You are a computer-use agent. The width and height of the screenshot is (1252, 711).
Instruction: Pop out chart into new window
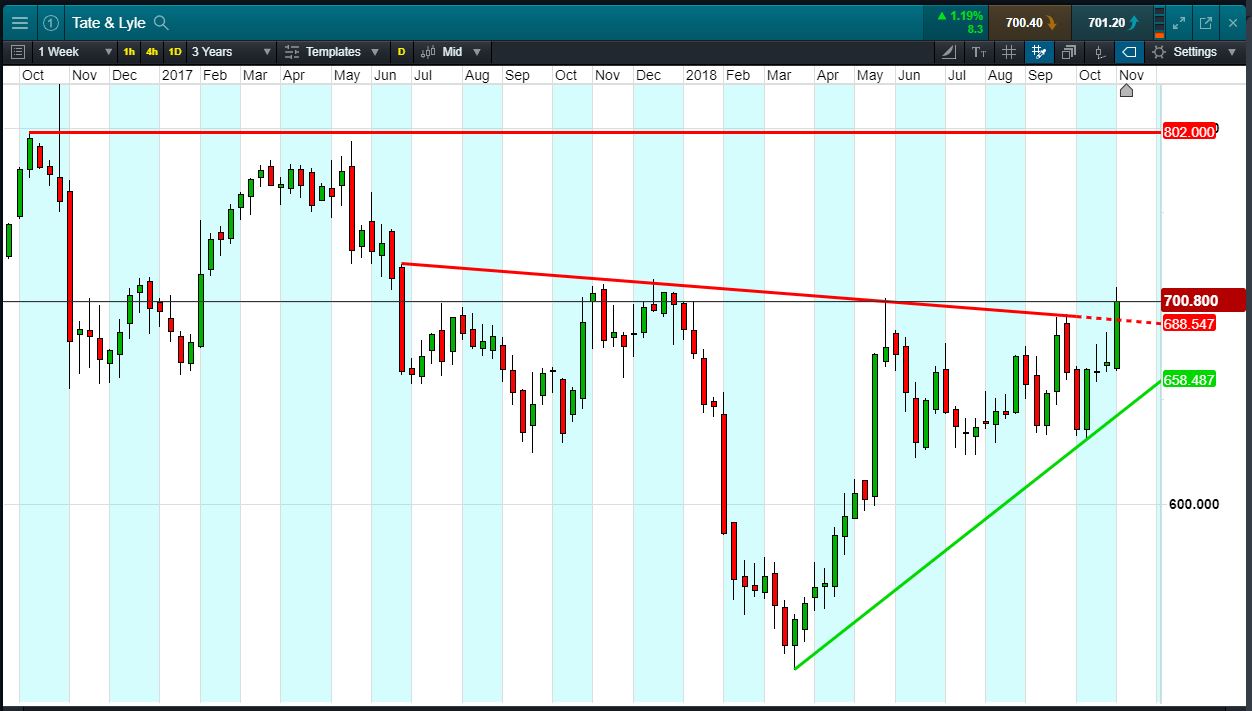click(1206, 22)
